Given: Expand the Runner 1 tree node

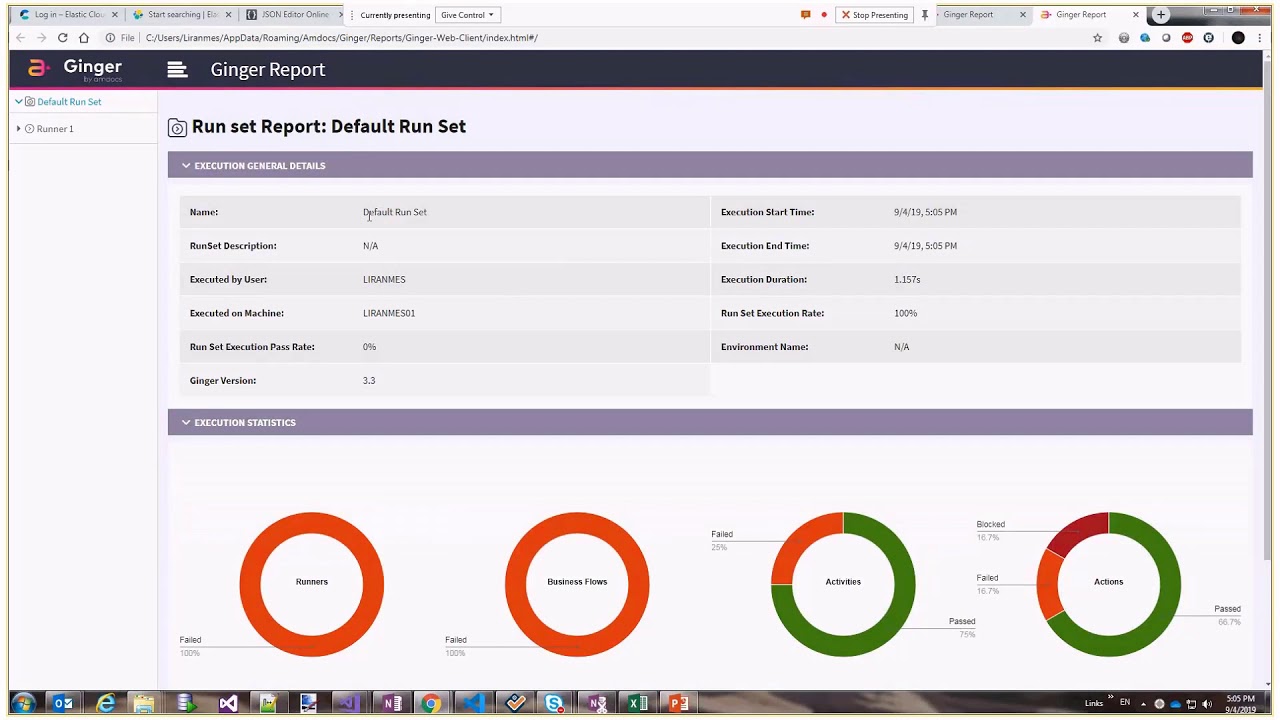Looking at the screenshot, I should (x=18, y=129).
